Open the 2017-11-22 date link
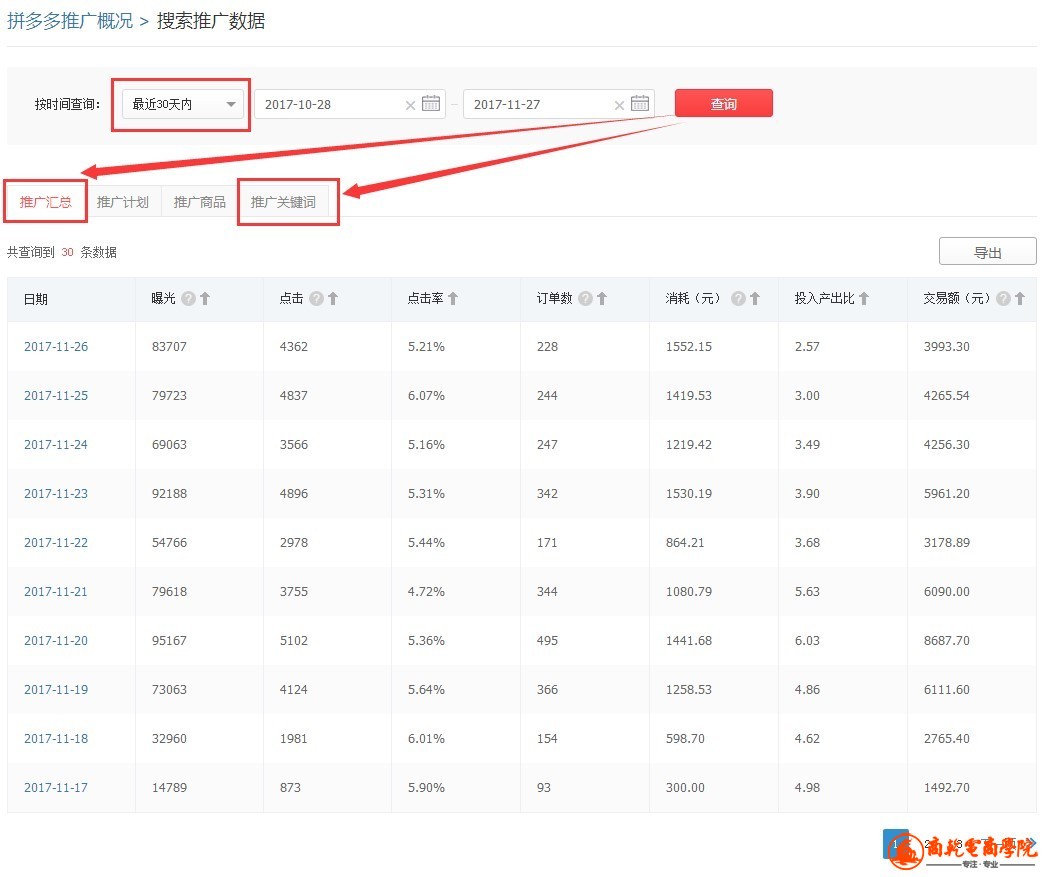 [56, 542]
